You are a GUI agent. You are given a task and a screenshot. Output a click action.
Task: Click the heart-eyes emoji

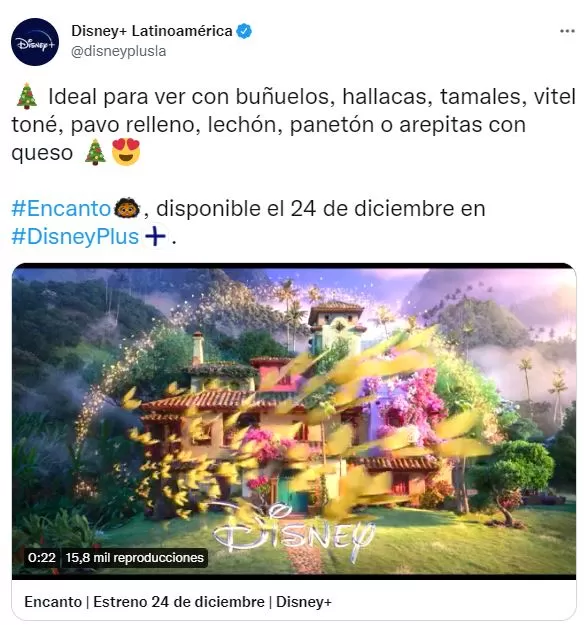[126, 152]
